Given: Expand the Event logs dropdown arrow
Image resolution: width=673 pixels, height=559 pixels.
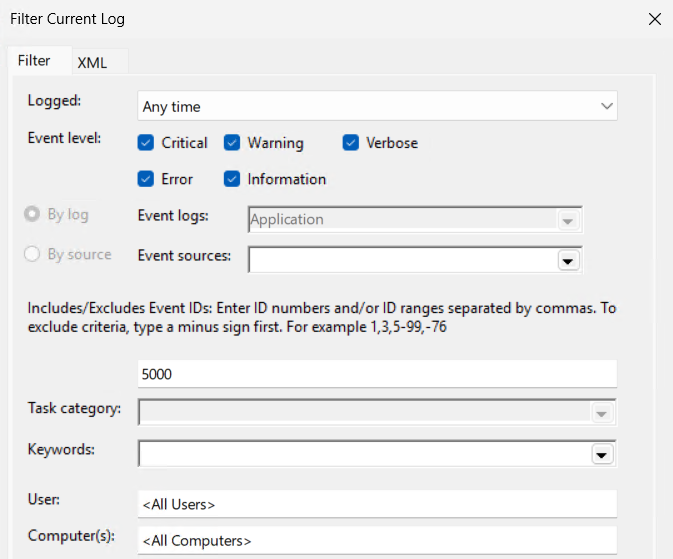Looking at the screenshot, I should pyautogui.click(x=568, y=221).
